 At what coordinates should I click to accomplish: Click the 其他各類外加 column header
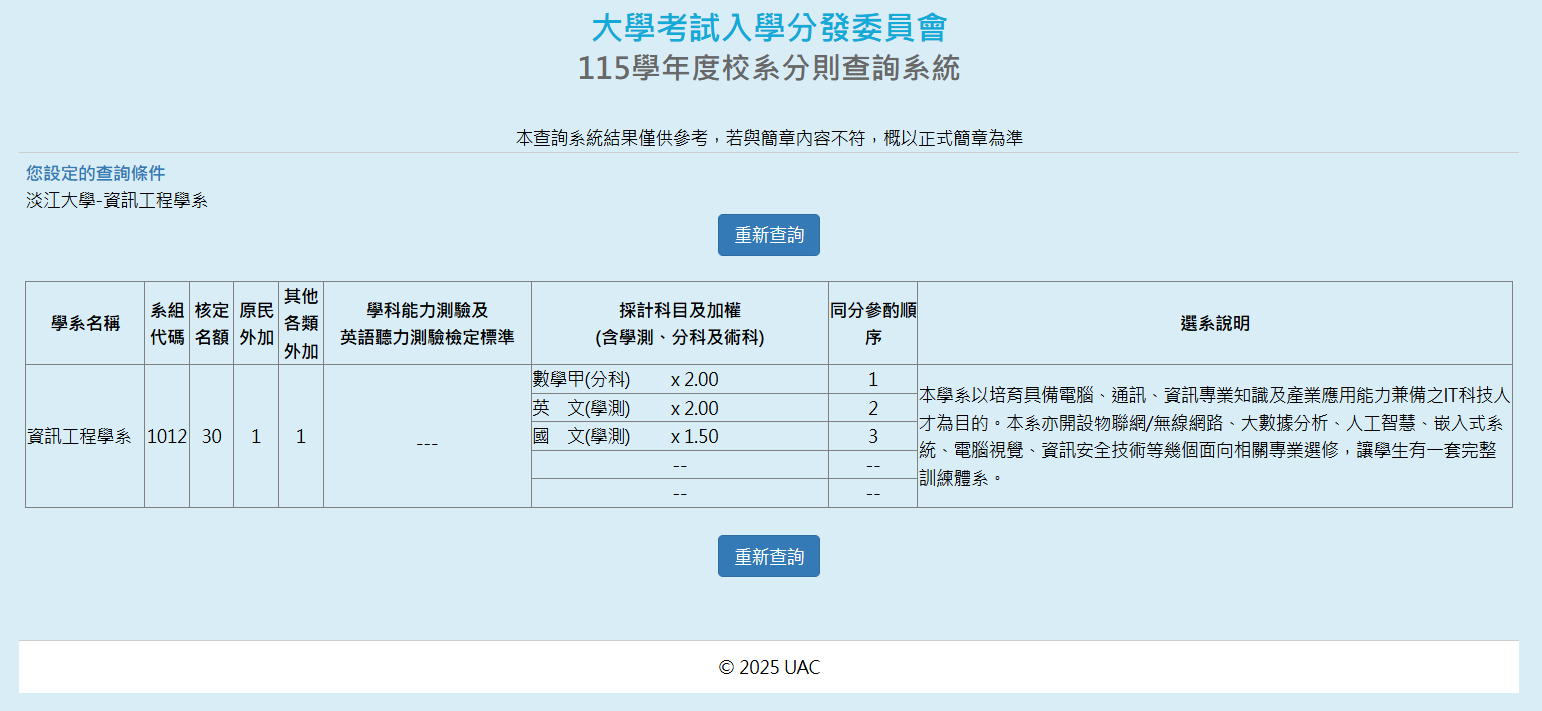tap(301, 323)
